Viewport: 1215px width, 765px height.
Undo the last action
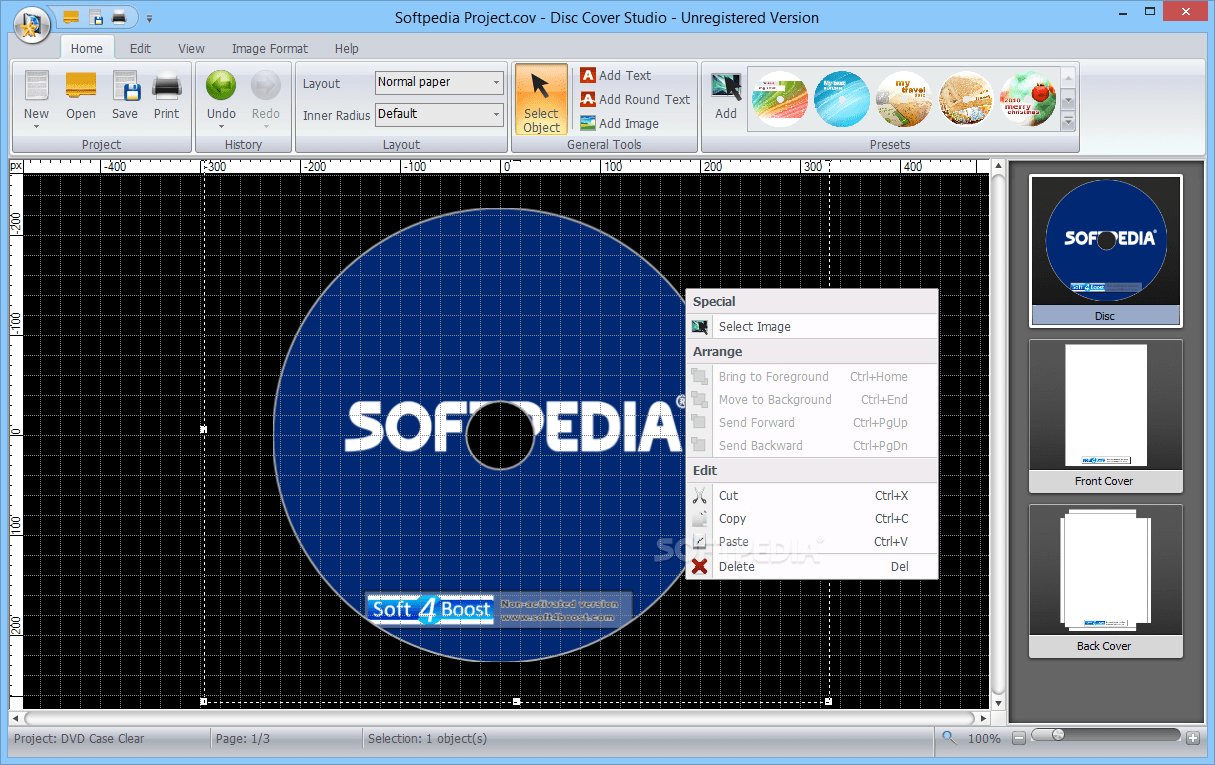pos(220,95)
